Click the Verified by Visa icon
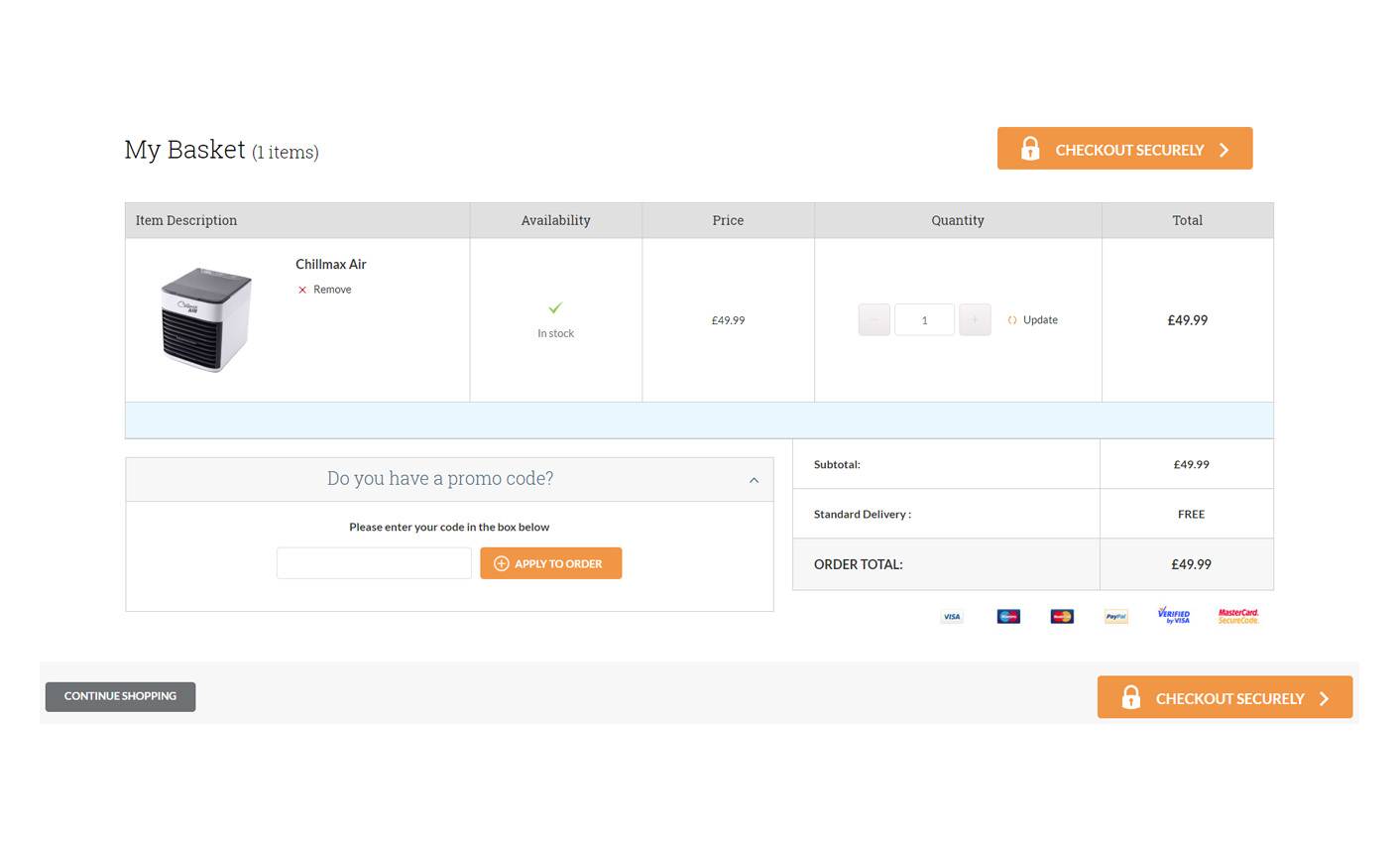Viewport: 1400px width, 841px height. coord(1174,615)
